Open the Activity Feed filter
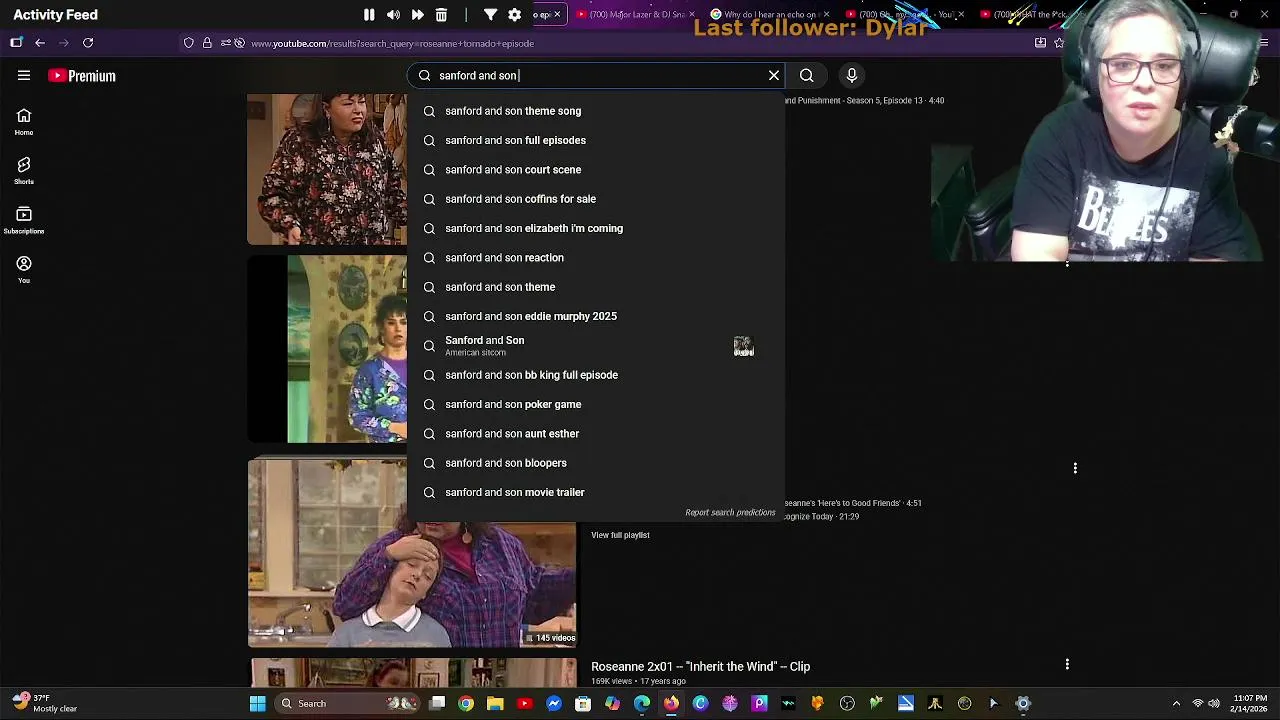The height and width of the screenshot is (720, 1280). pyautogui.click(x=490, y=15)
